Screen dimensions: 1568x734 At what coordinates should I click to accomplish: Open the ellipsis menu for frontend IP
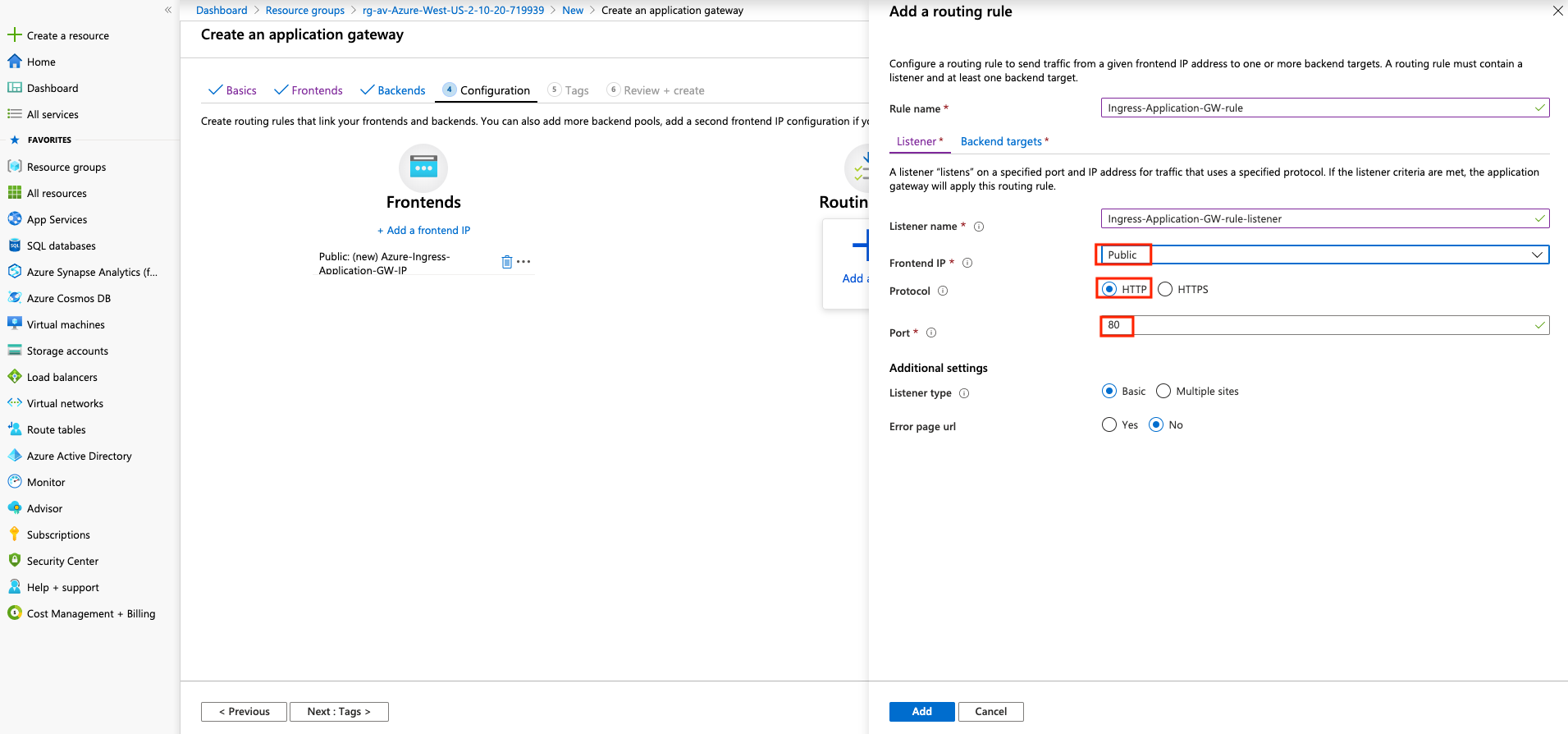523,262
